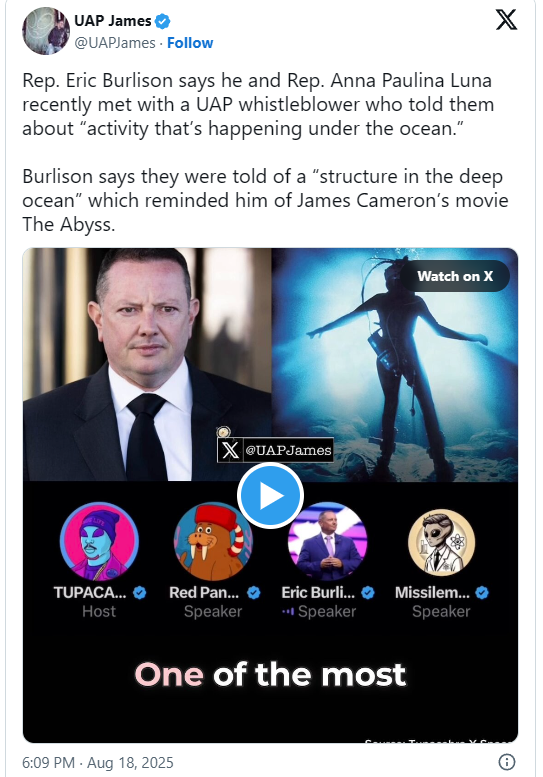Click the info icon beside the tweet date
Viewport: 543px width, 777px height.
click(506, 762)
